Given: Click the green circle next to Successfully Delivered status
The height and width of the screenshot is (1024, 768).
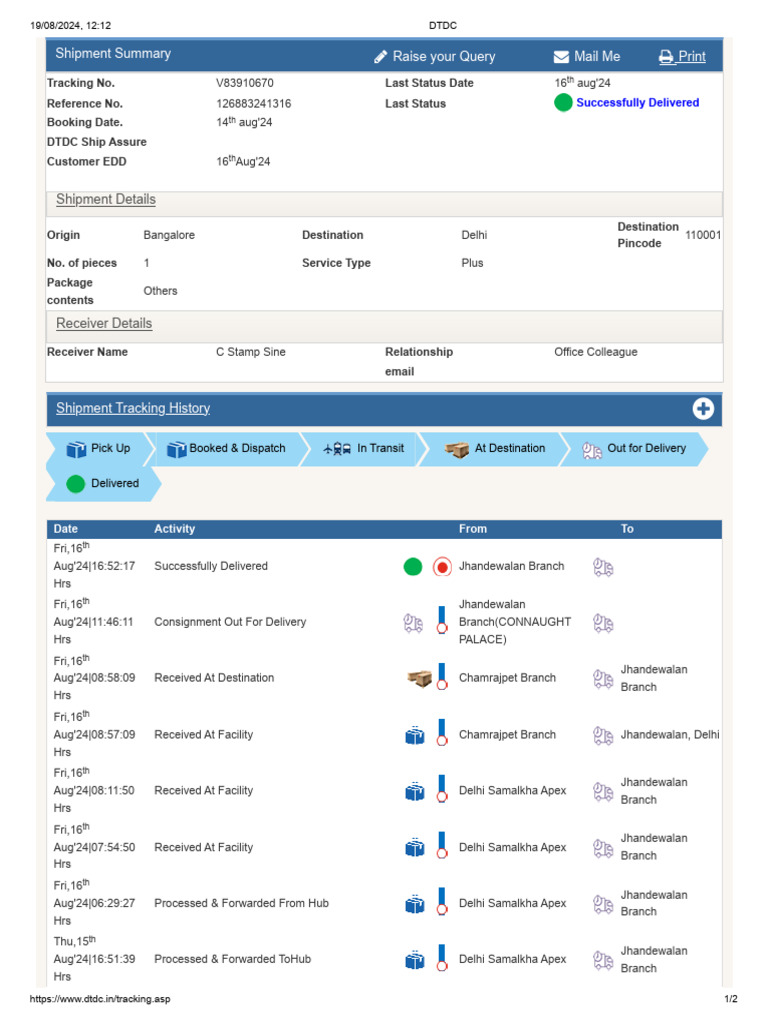Looking at the screenshot, I should coord(563,103).
